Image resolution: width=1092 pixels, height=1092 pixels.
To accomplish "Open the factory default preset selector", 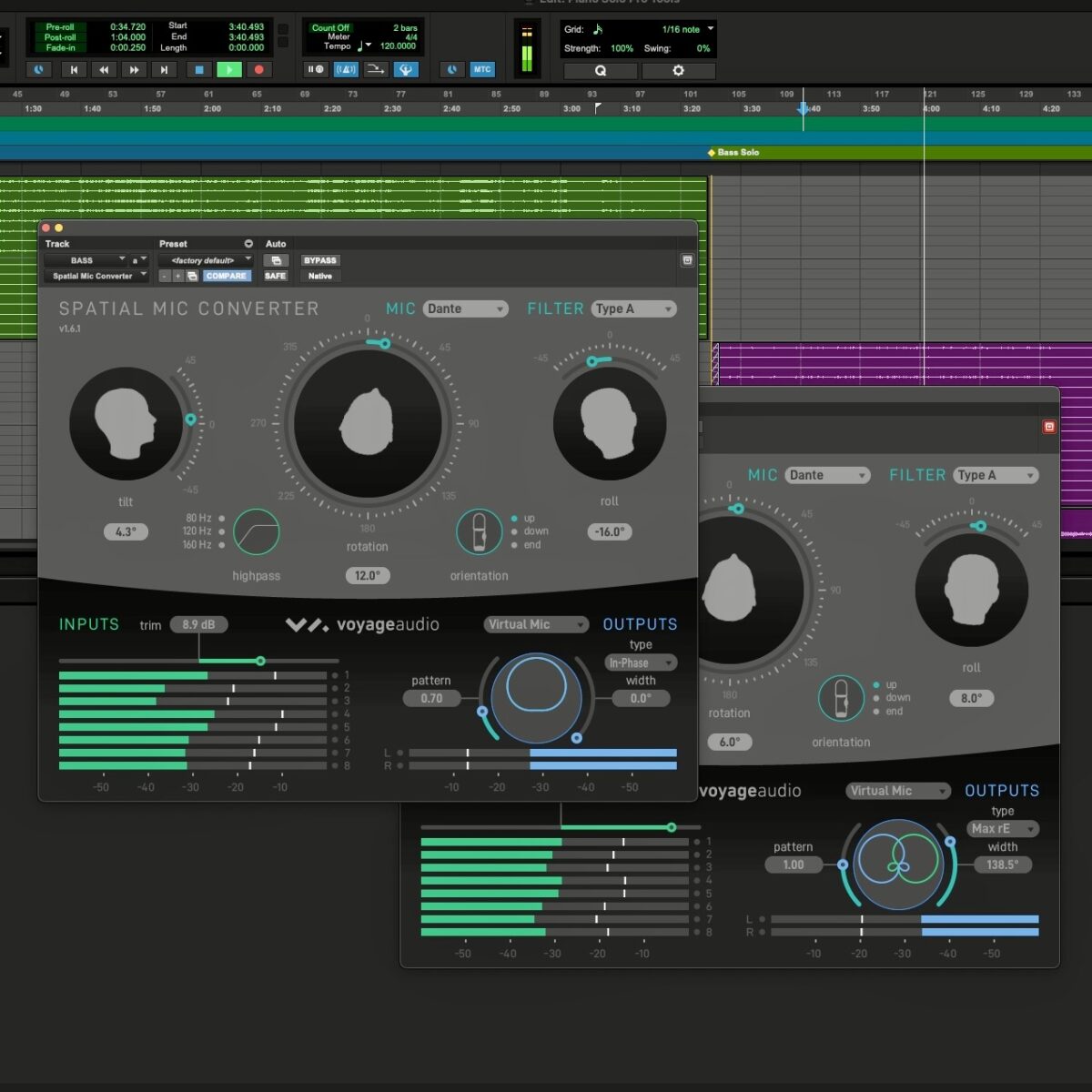I will pyautogui.click(x=206, y=258).
